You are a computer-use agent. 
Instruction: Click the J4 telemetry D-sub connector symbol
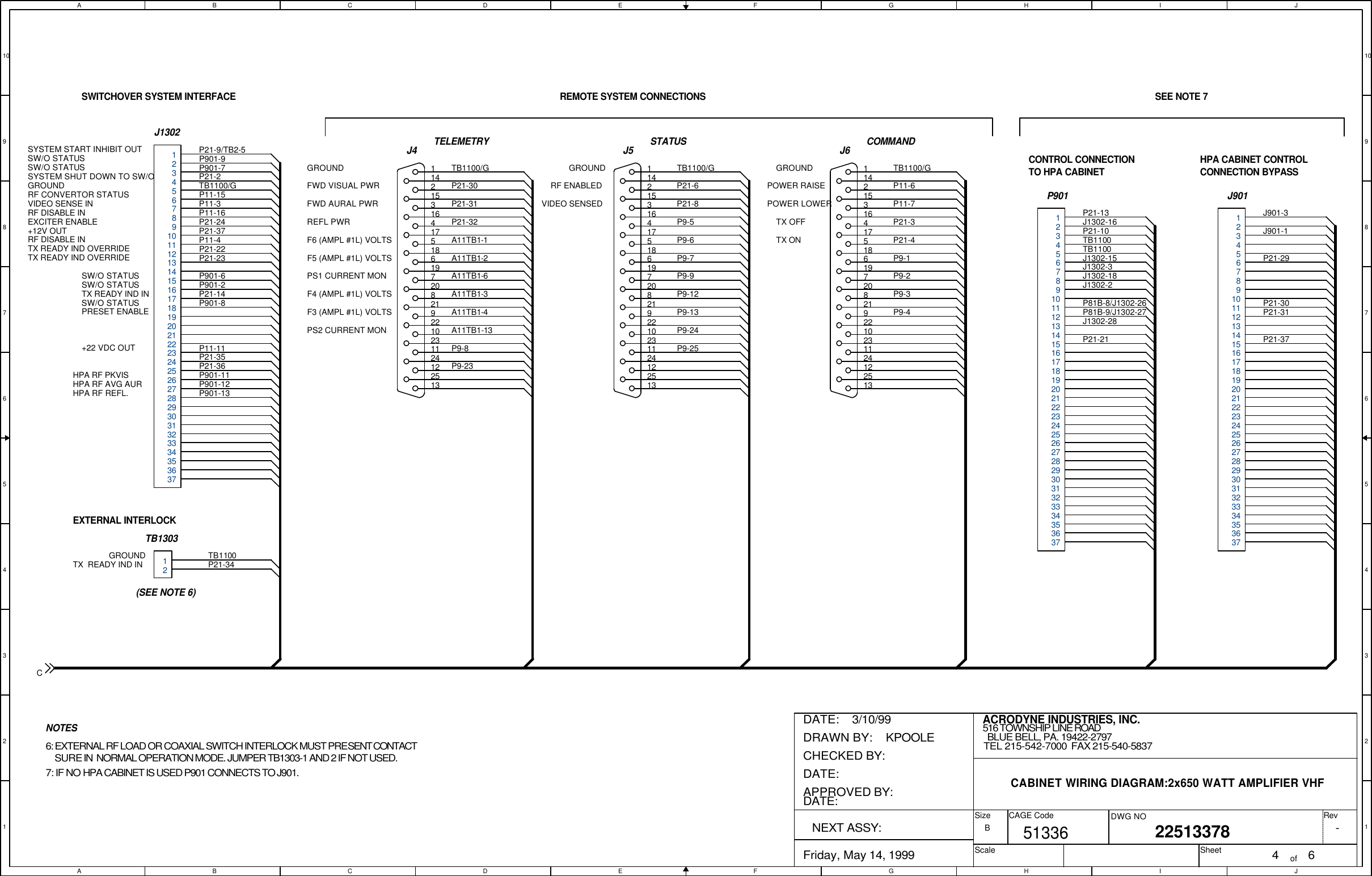click(x=411, y=279)
